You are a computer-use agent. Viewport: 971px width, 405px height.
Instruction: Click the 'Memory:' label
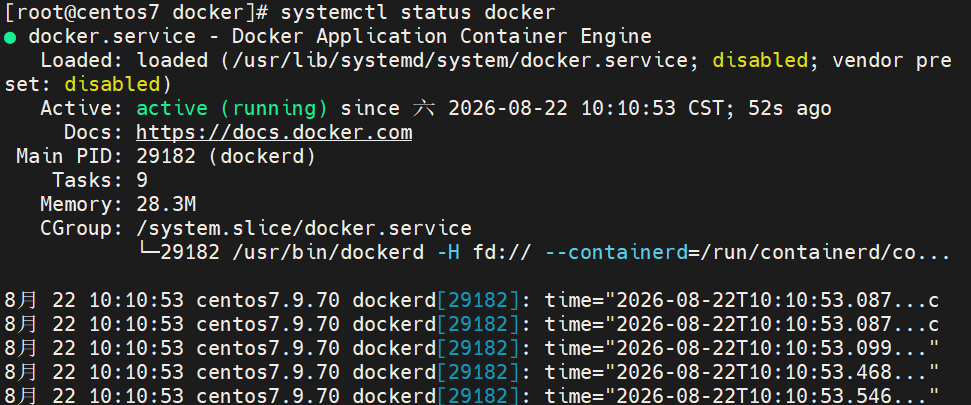click(81, 204)
